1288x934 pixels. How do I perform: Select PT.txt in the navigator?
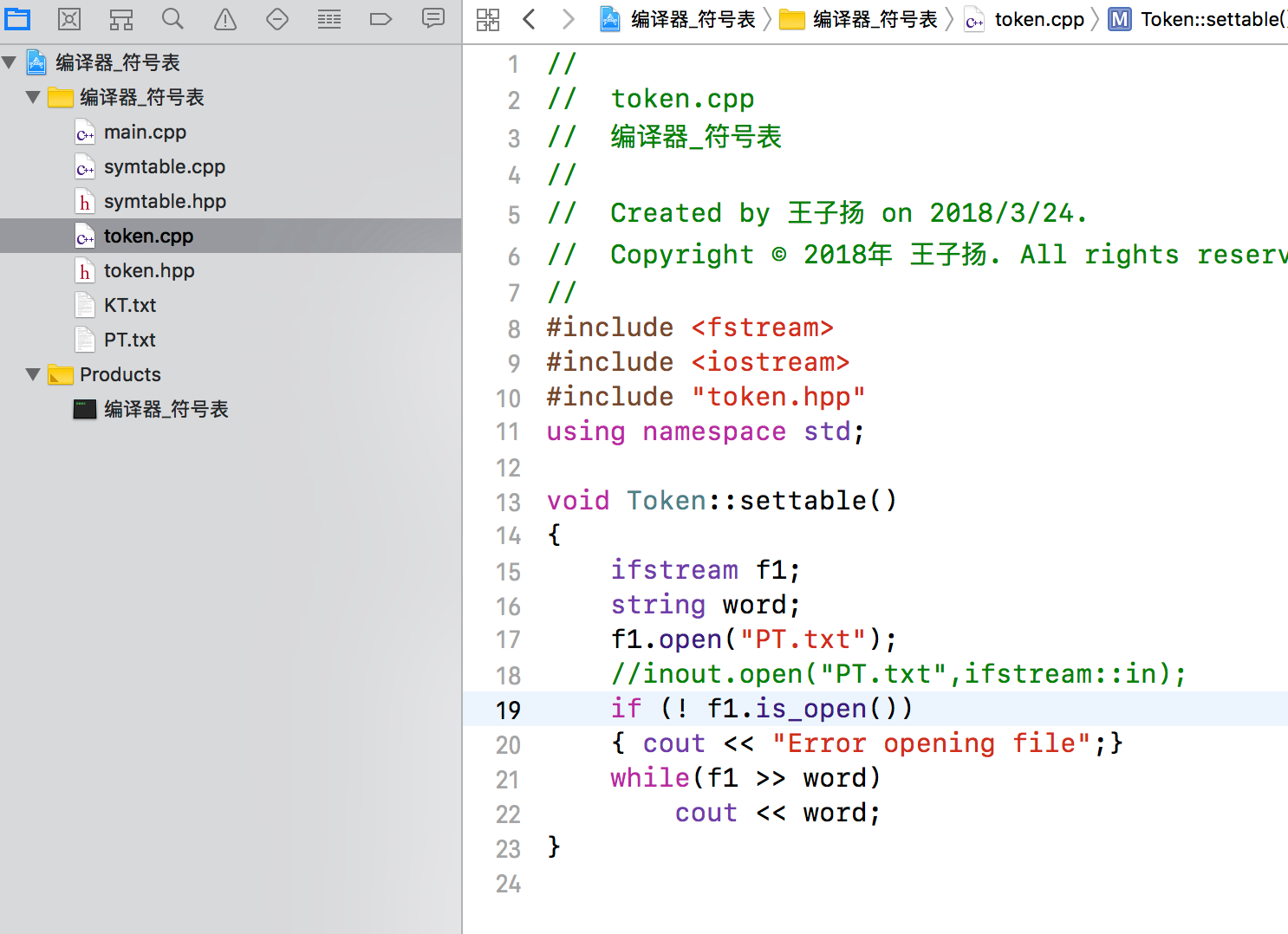click(x=231, y=340)
